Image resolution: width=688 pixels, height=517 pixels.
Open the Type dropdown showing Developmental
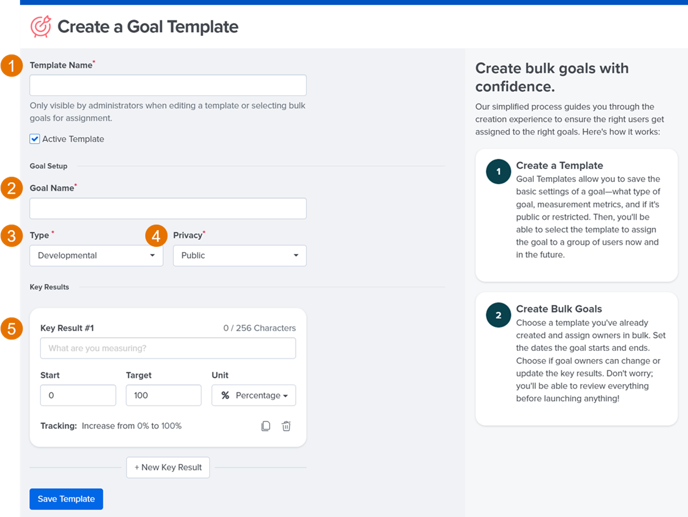click(x=96, y=255)
